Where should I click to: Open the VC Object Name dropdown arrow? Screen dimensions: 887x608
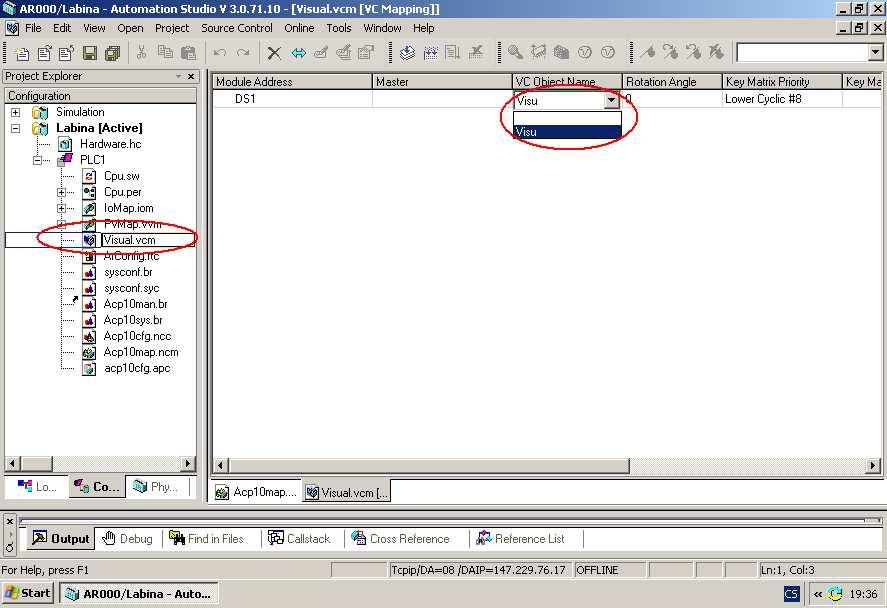[611, 100]
